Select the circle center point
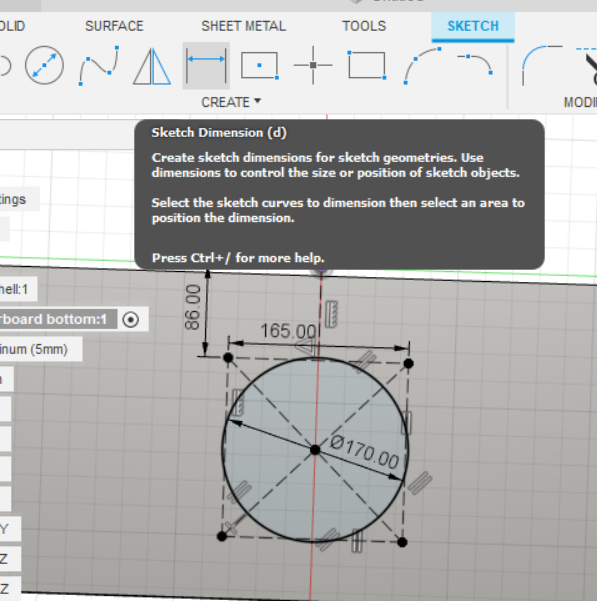Image resolution: width=597 pixels, height=601 pixels. 315,450
